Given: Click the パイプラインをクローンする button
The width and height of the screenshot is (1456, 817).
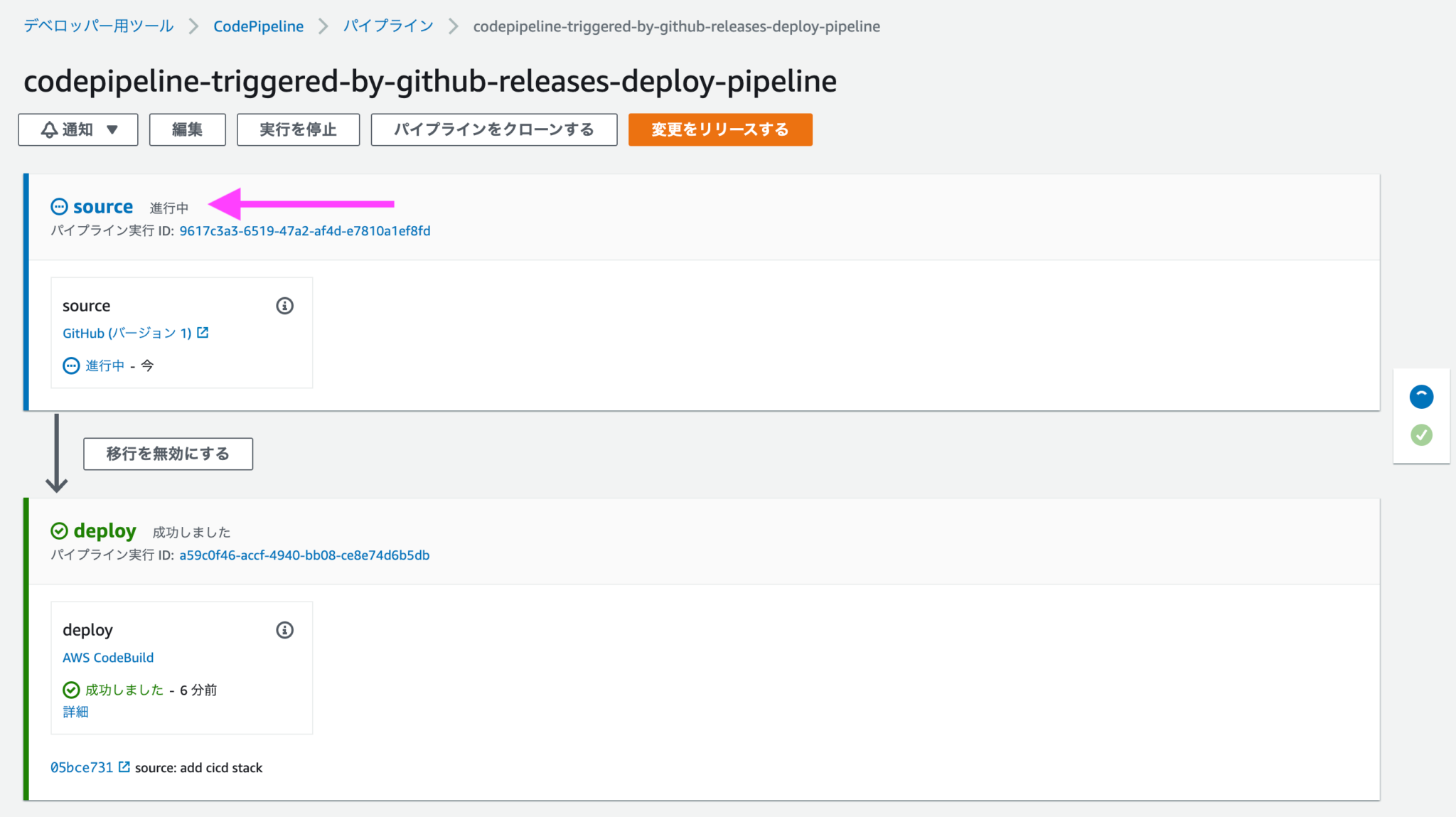Looking at the screenshot, I should pos(493,129).
